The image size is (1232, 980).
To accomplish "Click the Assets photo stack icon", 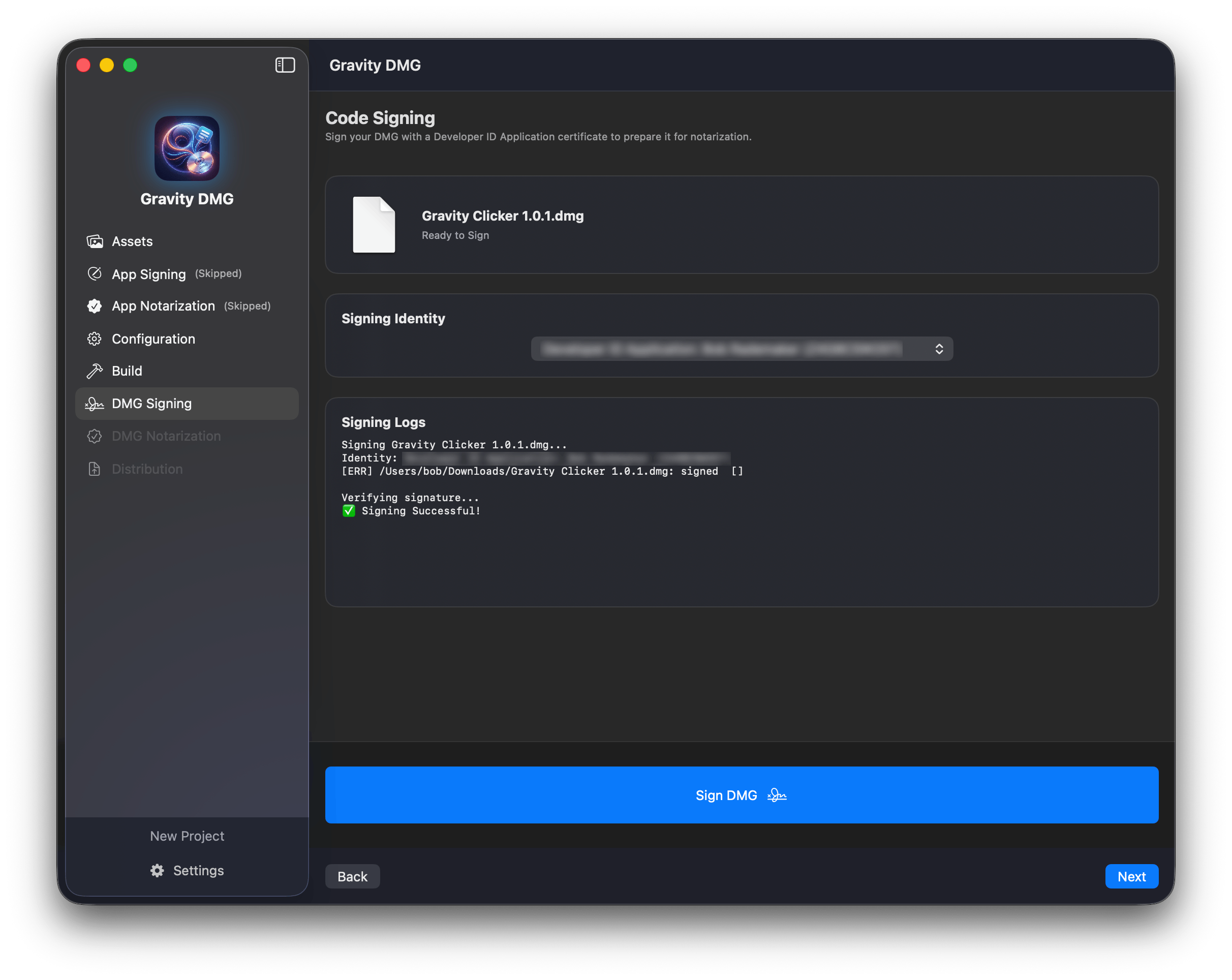I will pyautogui.click(x=95, y=241).
